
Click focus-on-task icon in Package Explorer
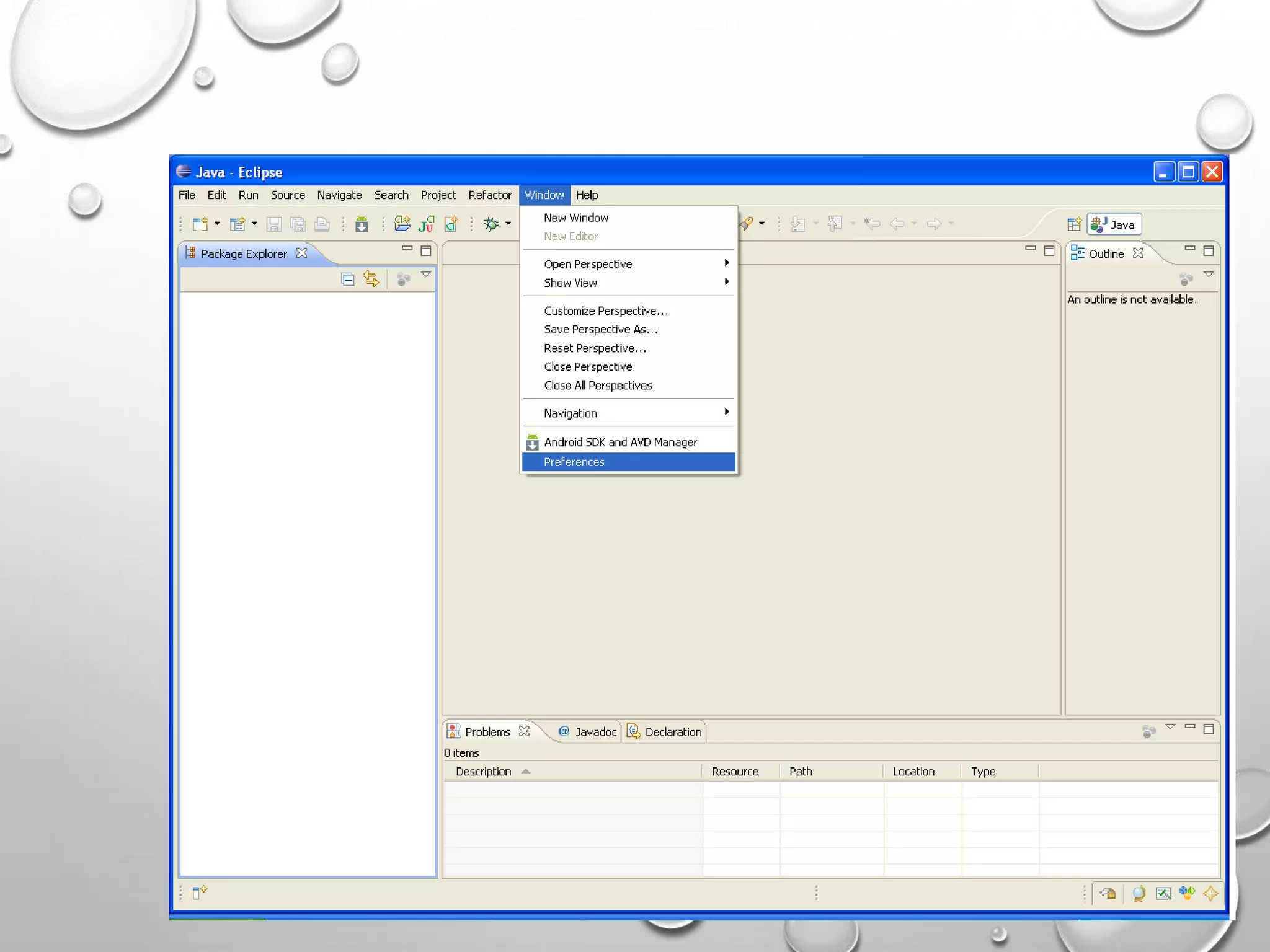[403, 280]
